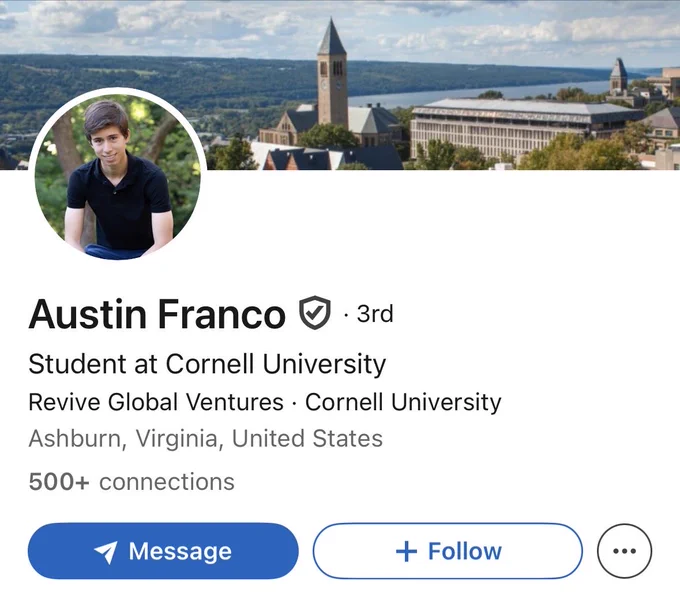The image size is (680, 603).
Task: Send a message with the Message text label
Action: pyautogui.click(x=180, y=552)
